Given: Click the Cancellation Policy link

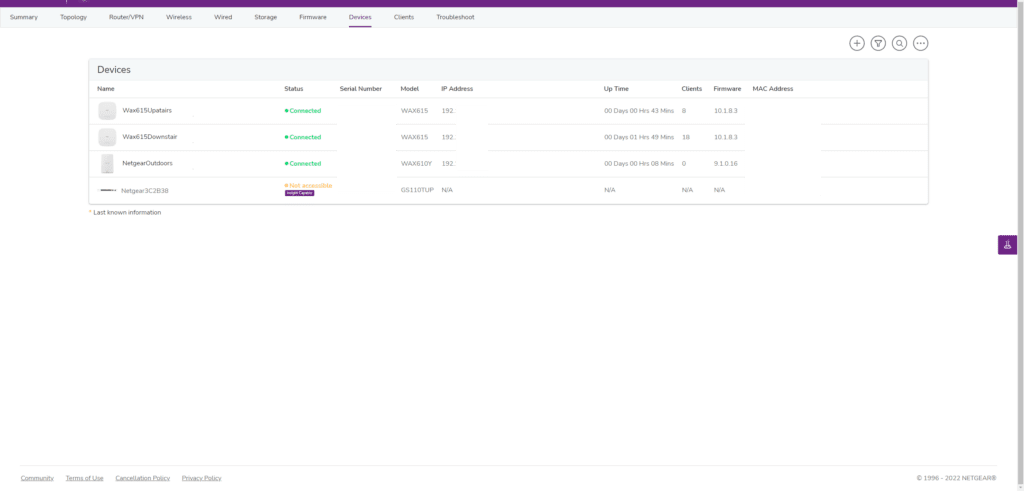Looking at the screenshot, I should pyautogui.click(x=142, y=478).
